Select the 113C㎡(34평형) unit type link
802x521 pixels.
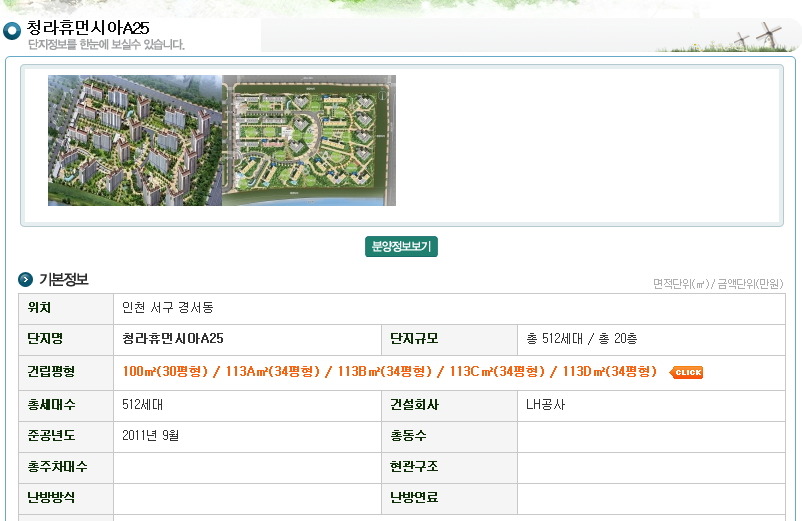(x=497, y=371)
